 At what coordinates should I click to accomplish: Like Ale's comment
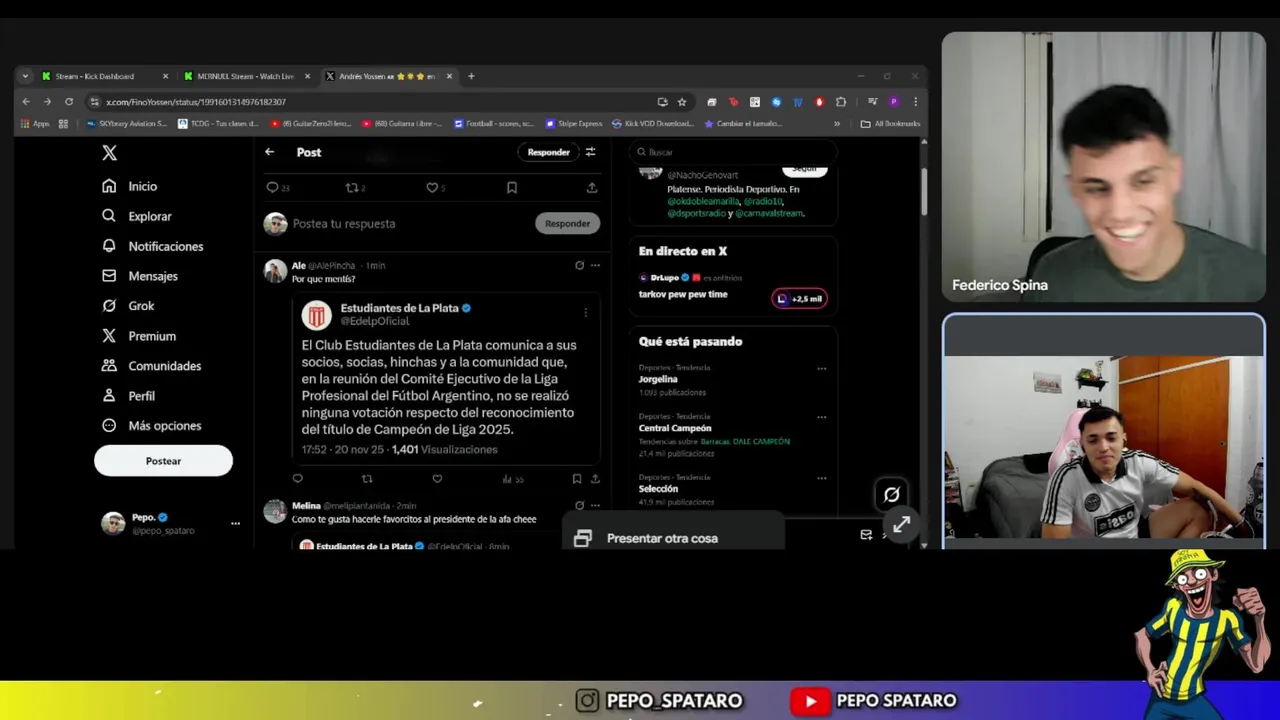tap(437, 479)
